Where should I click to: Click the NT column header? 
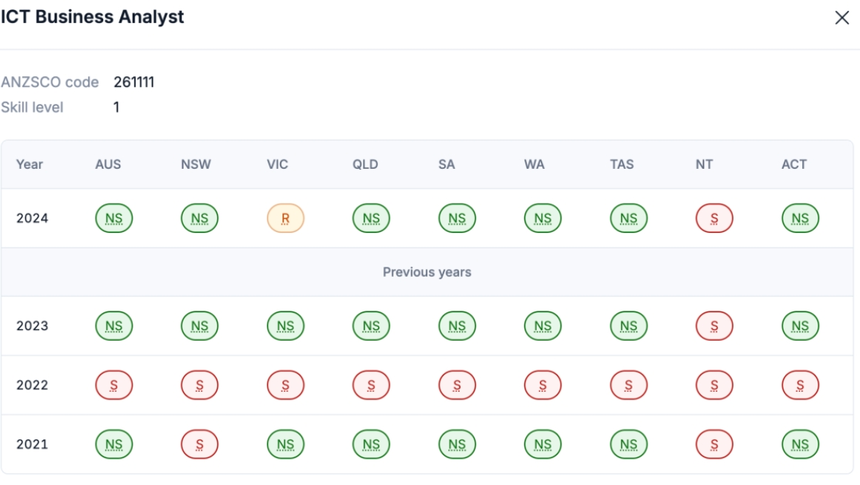click(x=704, y=165)
